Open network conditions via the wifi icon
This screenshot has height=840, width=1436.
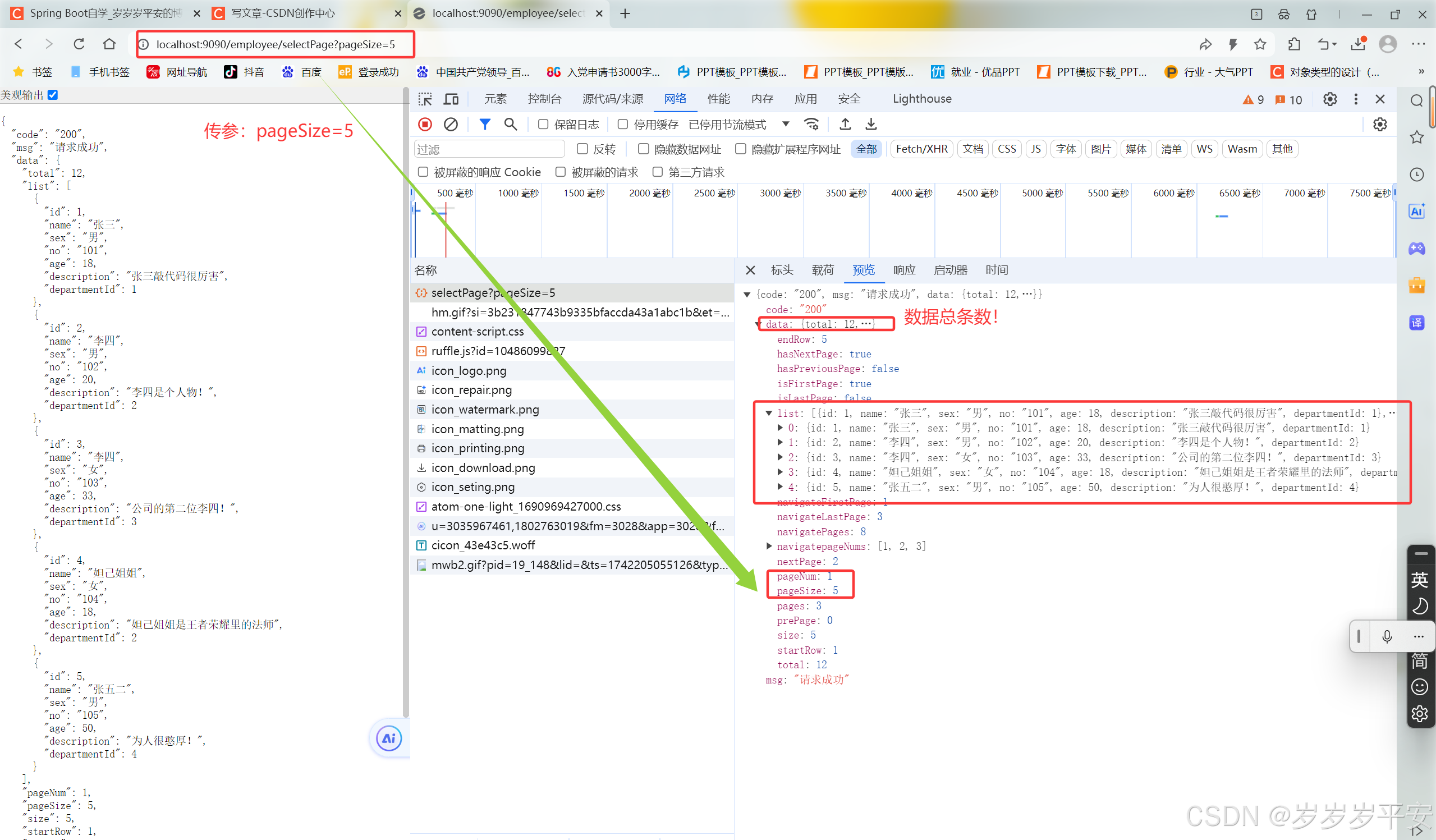click(811, 124)
